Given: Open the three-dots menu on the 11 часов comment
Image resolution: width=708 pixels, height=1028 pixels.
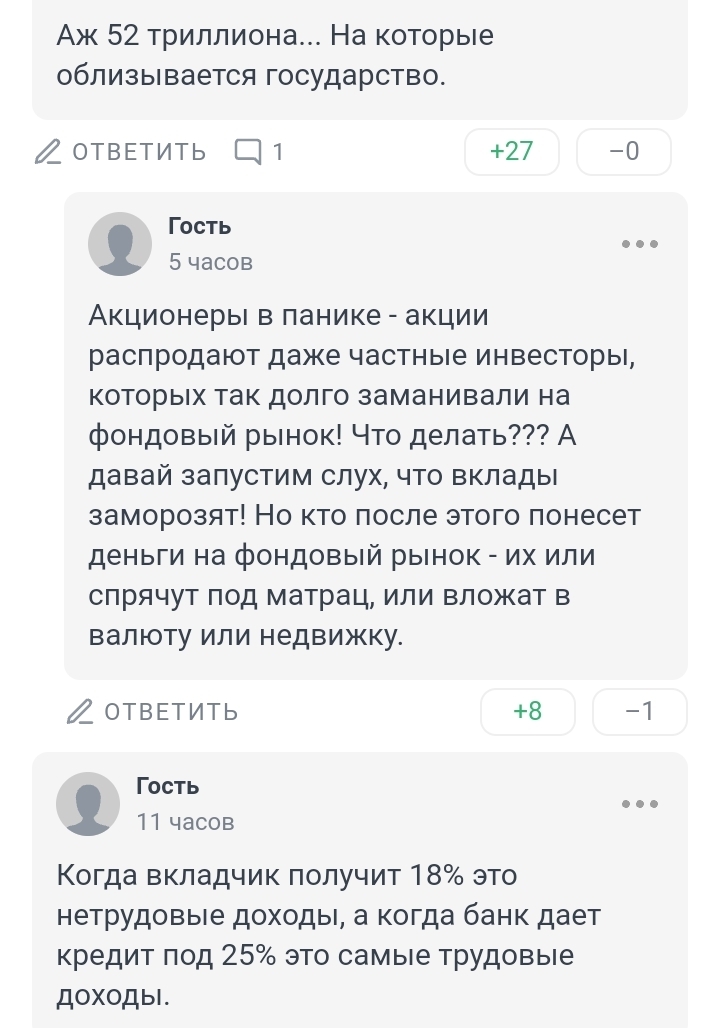Looking at the screenshot, I should [640, 803].
